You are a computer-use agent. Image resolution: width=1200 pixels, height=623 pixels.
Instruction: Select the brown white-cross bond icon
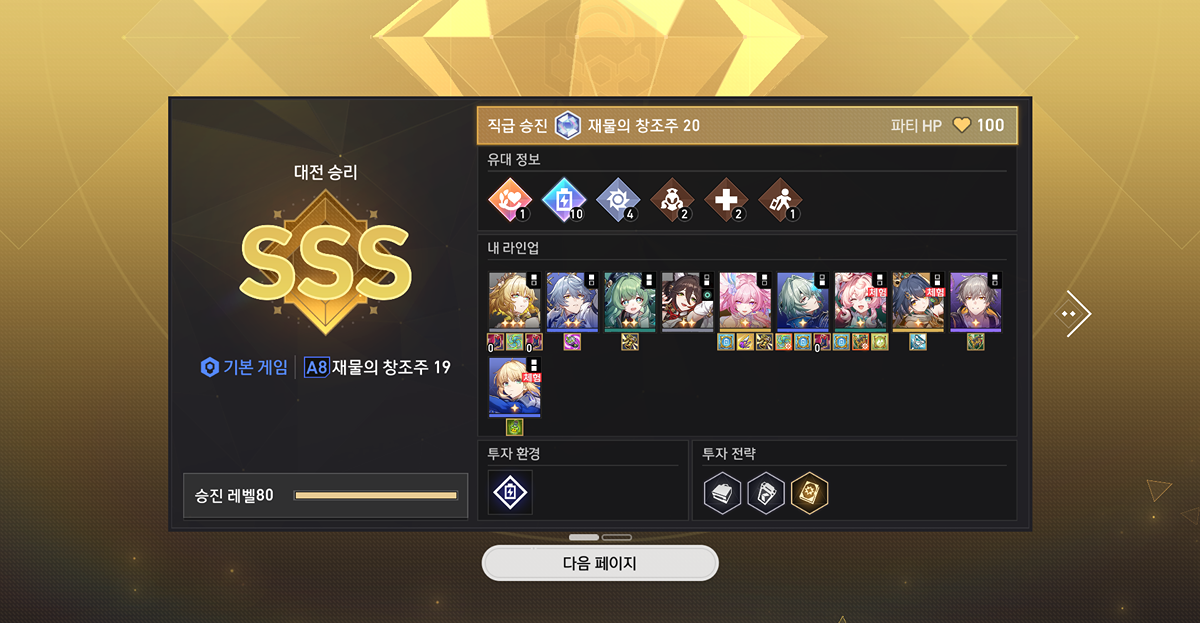click(x=725, y=199)
